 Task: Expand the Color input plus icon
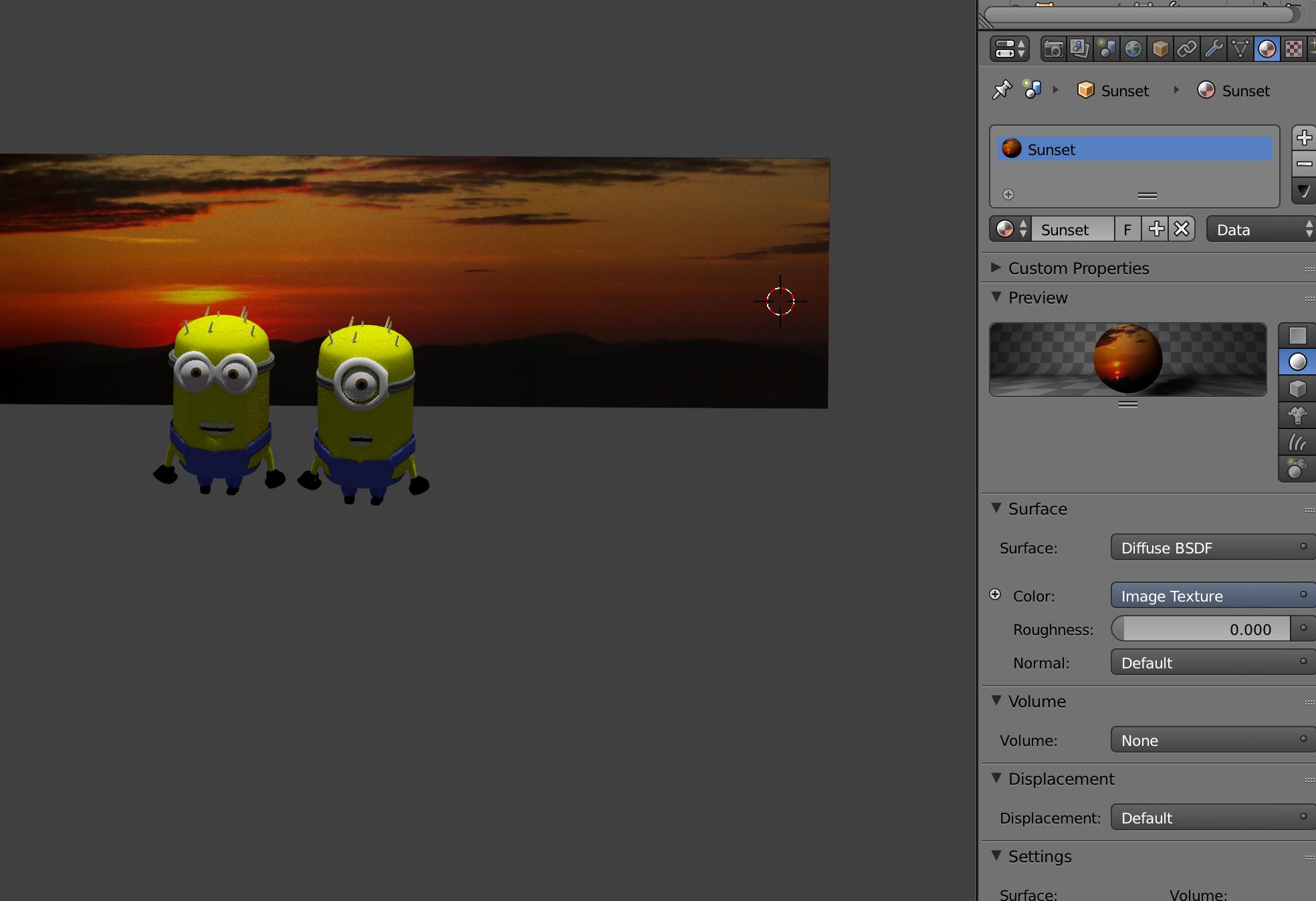(995, 594)
